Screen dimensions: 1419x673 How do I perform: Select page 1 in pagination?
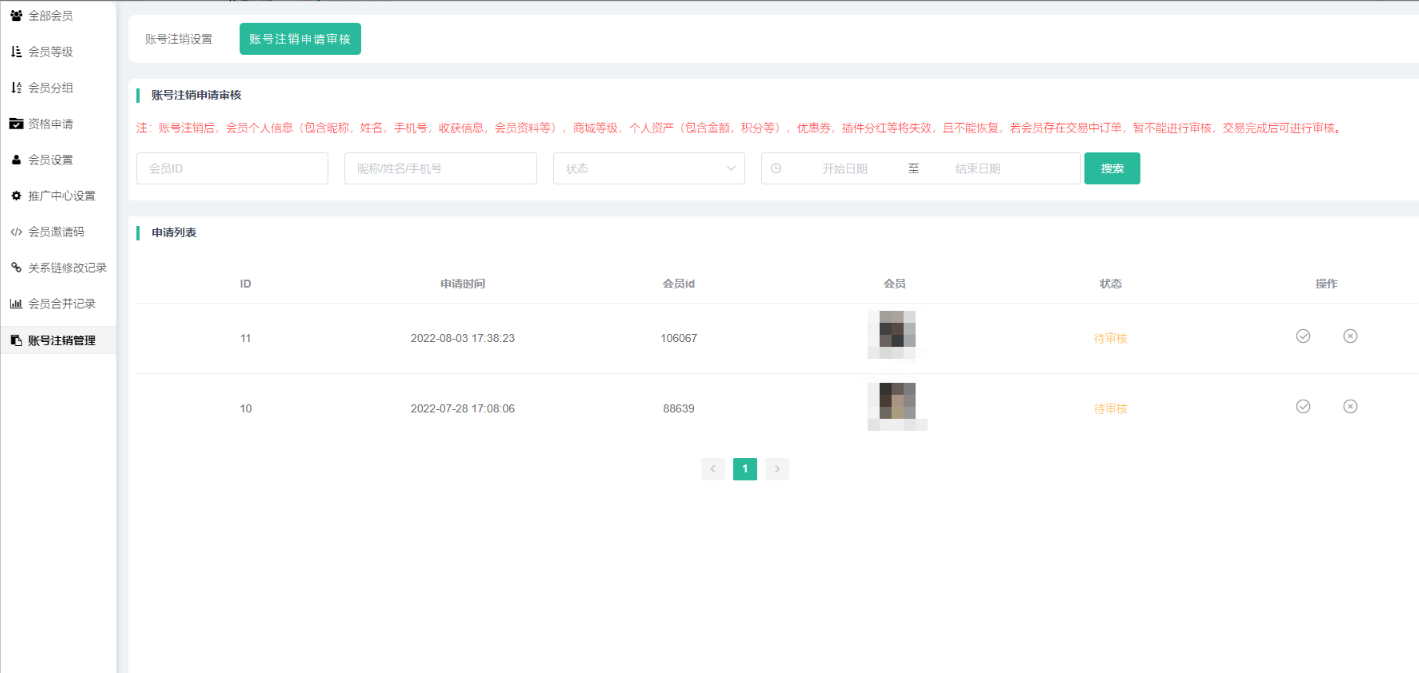coord(745,469)
